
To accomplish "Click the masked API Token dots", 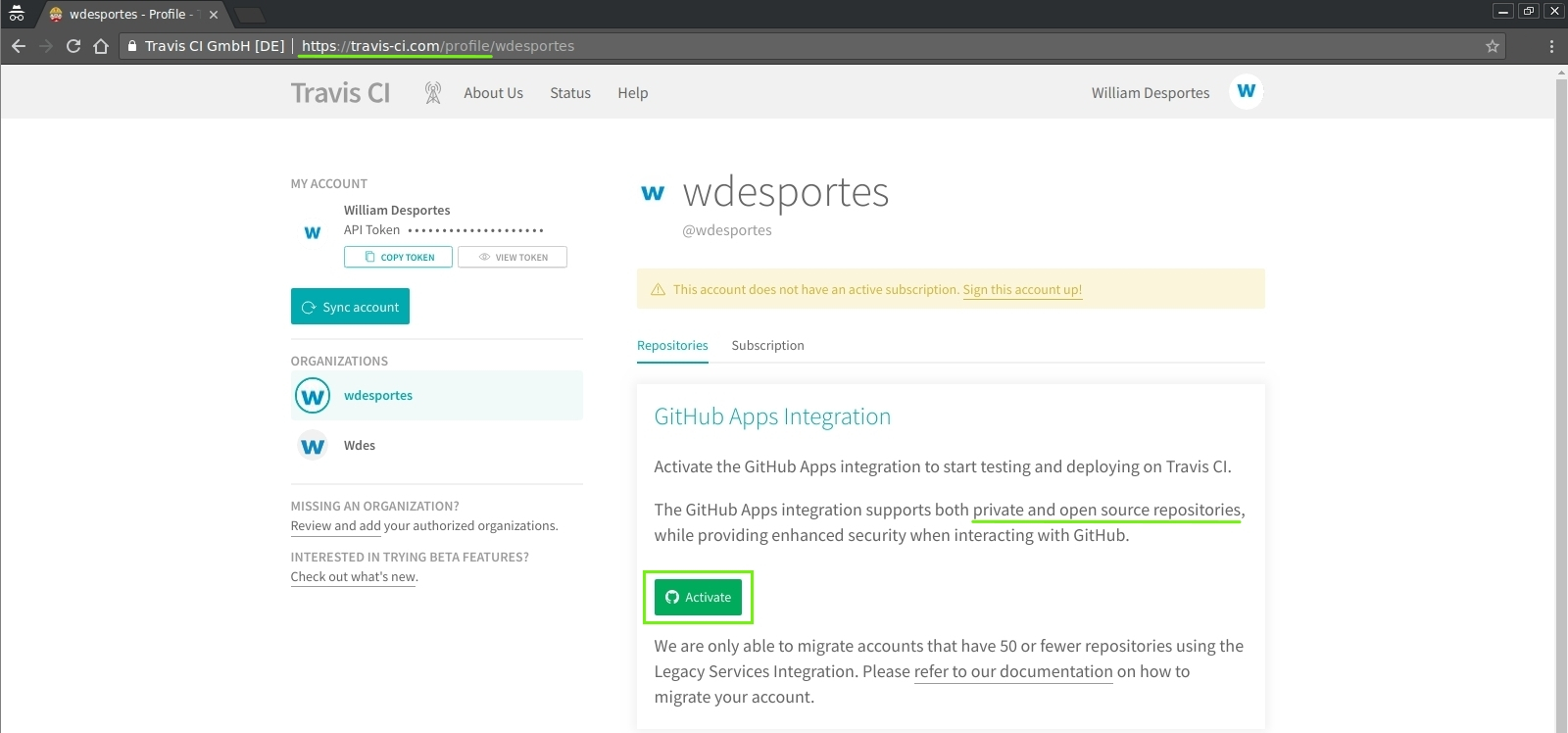I will point(475,230).
